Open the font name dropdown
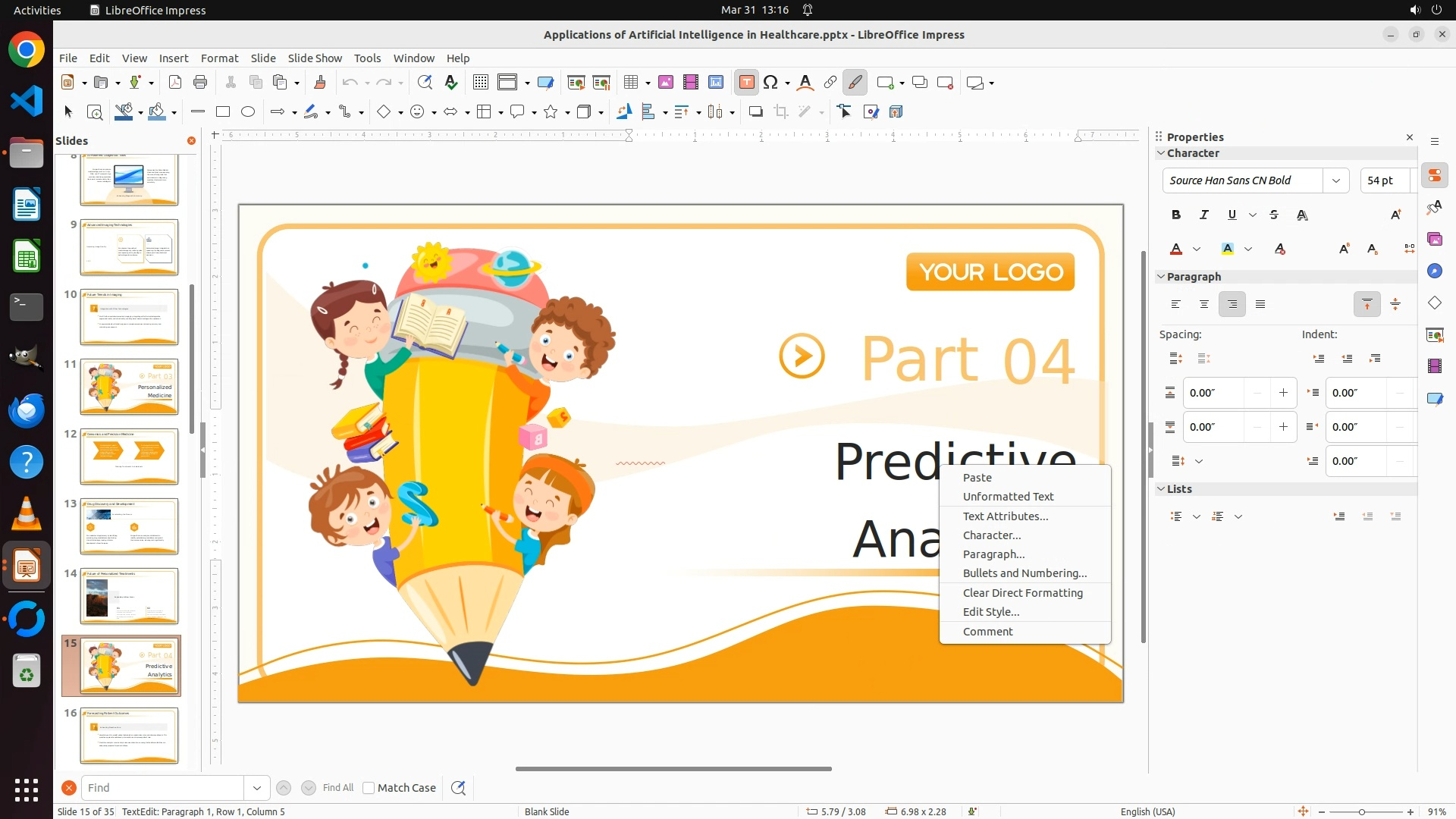Screen dimensions: 1456x819 [1335, 180]
